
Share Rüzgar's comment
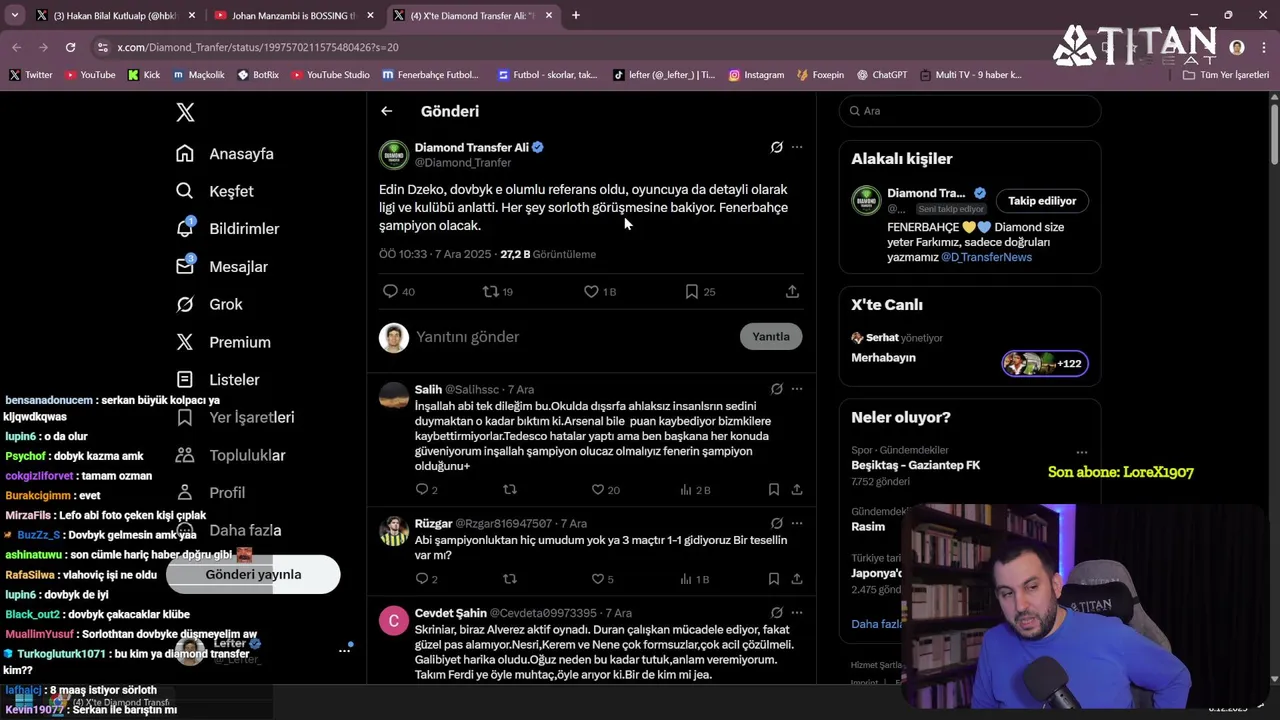pos(797,579)
